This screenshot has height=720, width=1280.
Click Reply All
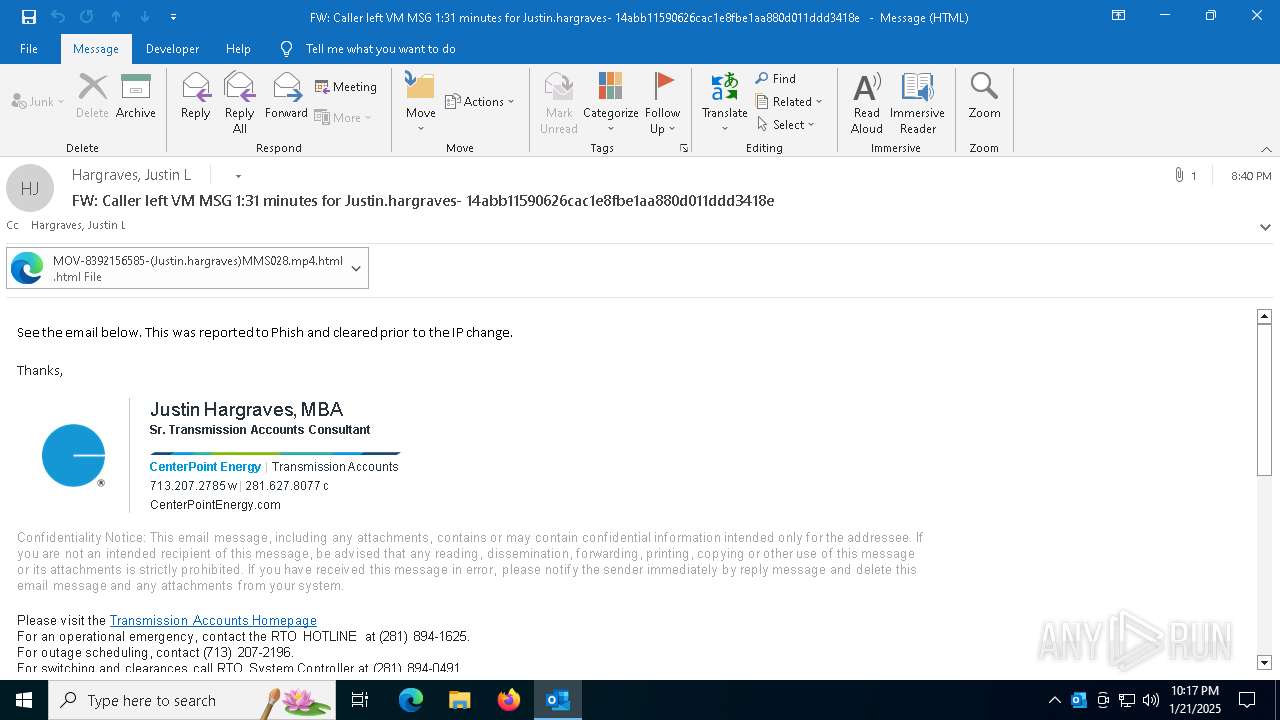(x=239, y=102)
